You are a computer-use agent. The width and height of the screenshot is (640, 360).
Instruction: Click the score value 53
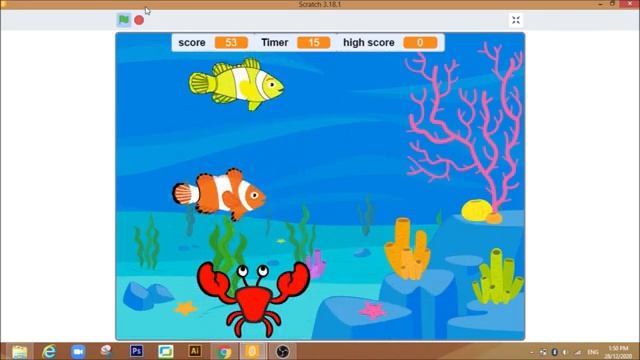(231, 42)
